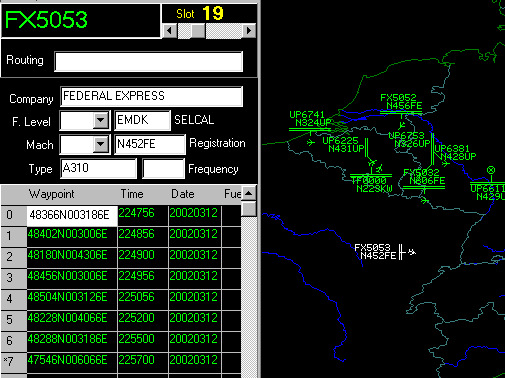Select the FX5053 aircraft icon on map
505x378 pixels.
412,252
